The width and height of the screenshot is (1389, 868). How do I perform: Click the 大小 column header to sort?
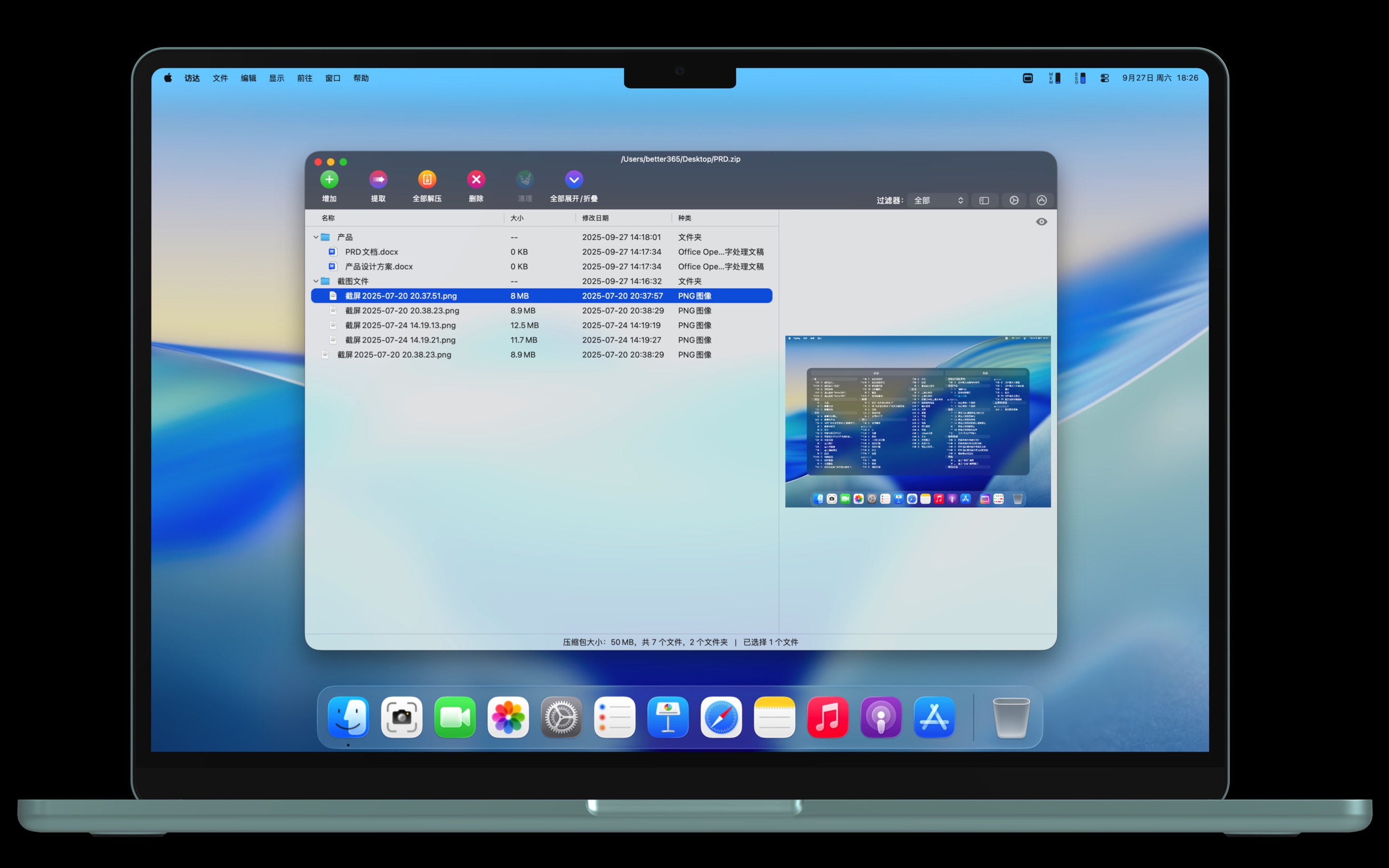517,218
